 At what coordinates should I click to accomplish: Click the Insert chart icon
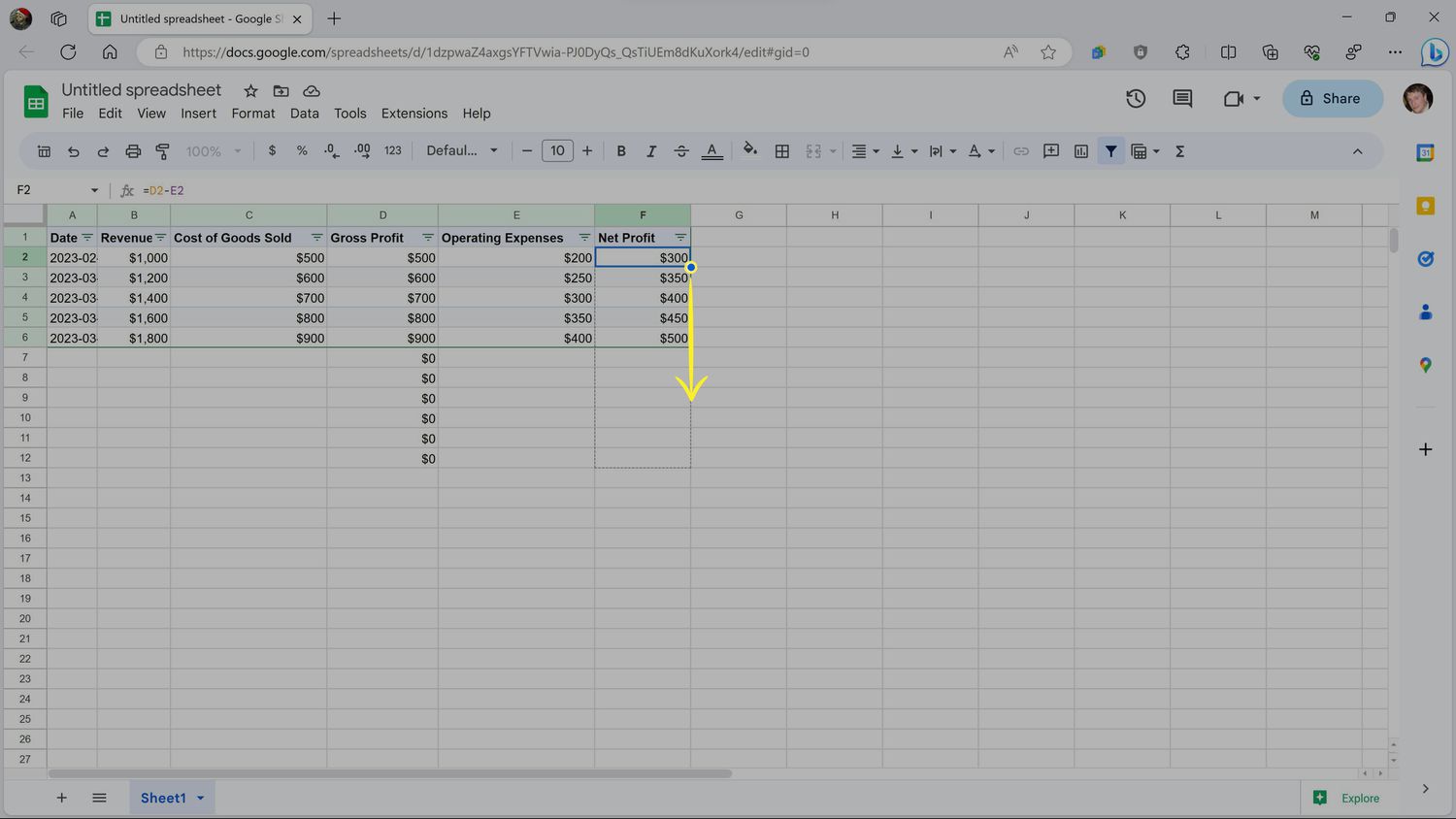click(1080, 151)
